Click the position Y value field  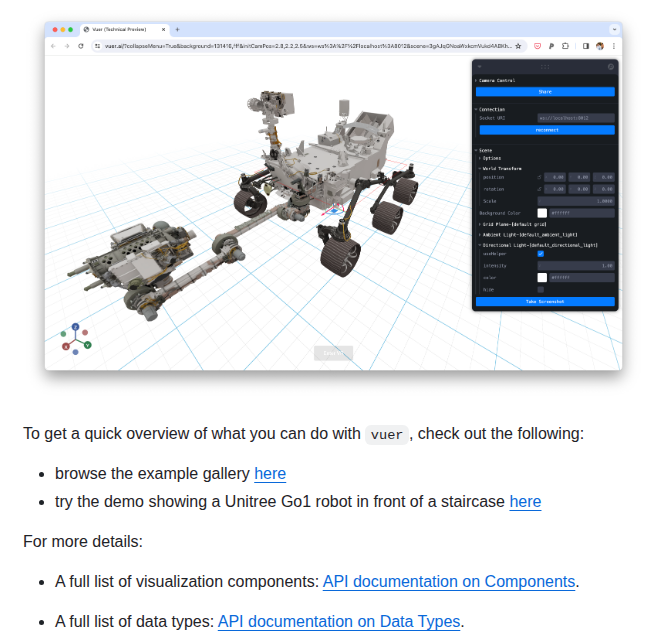tap(579, 177)
